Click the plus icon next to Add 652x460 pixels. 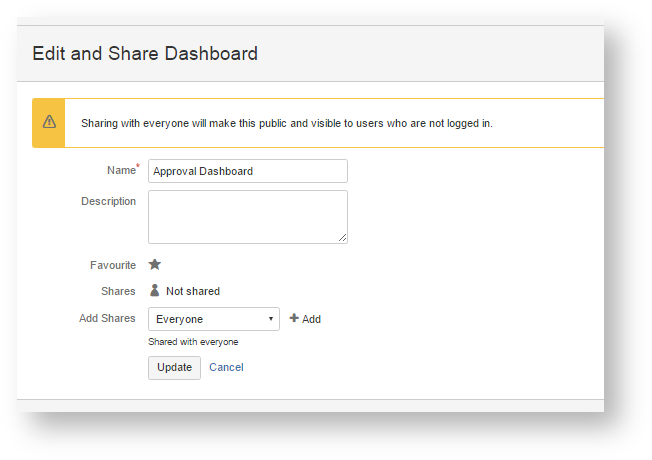294,319
